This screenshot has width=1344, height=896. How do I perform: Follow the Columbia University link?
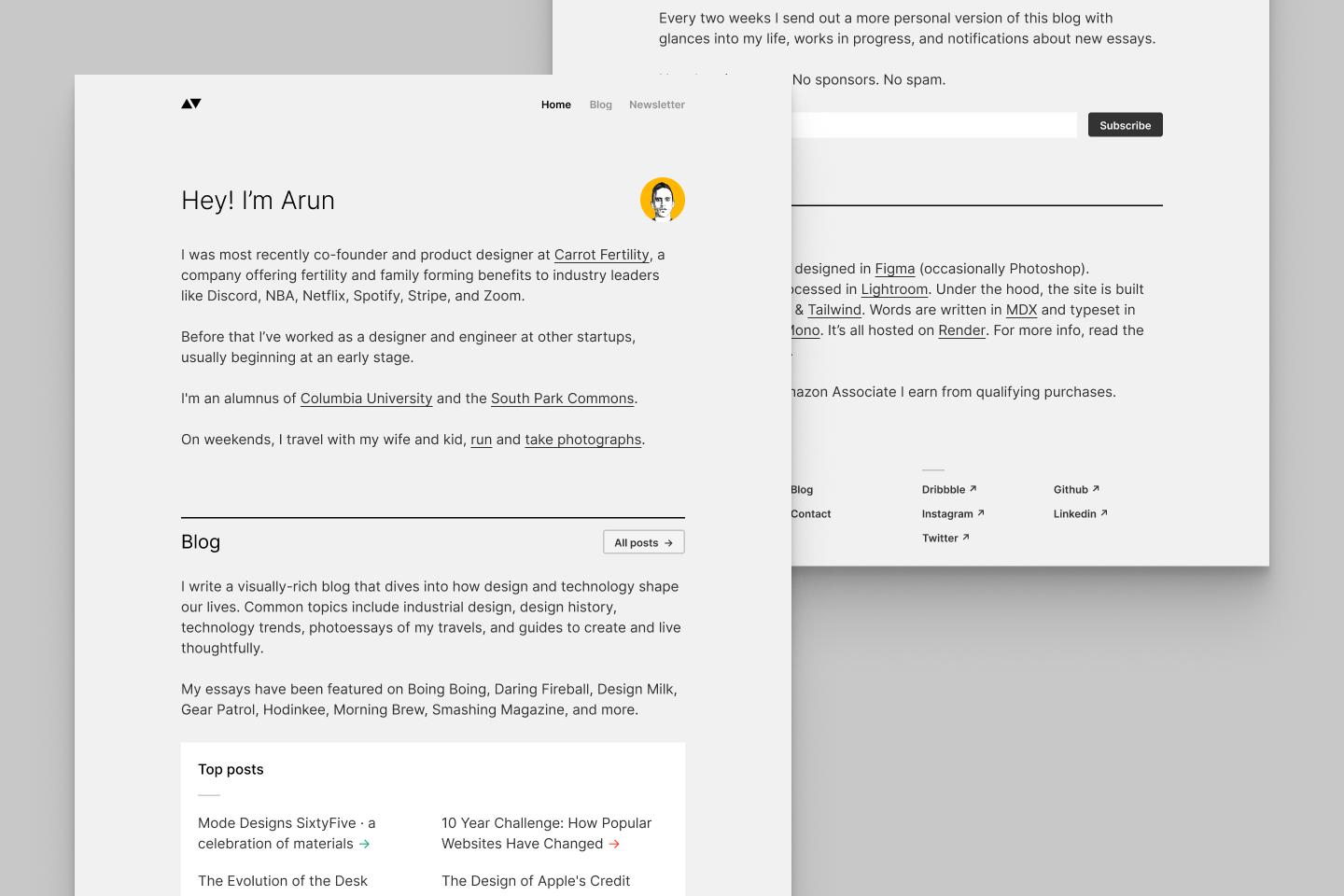point(366,399)
